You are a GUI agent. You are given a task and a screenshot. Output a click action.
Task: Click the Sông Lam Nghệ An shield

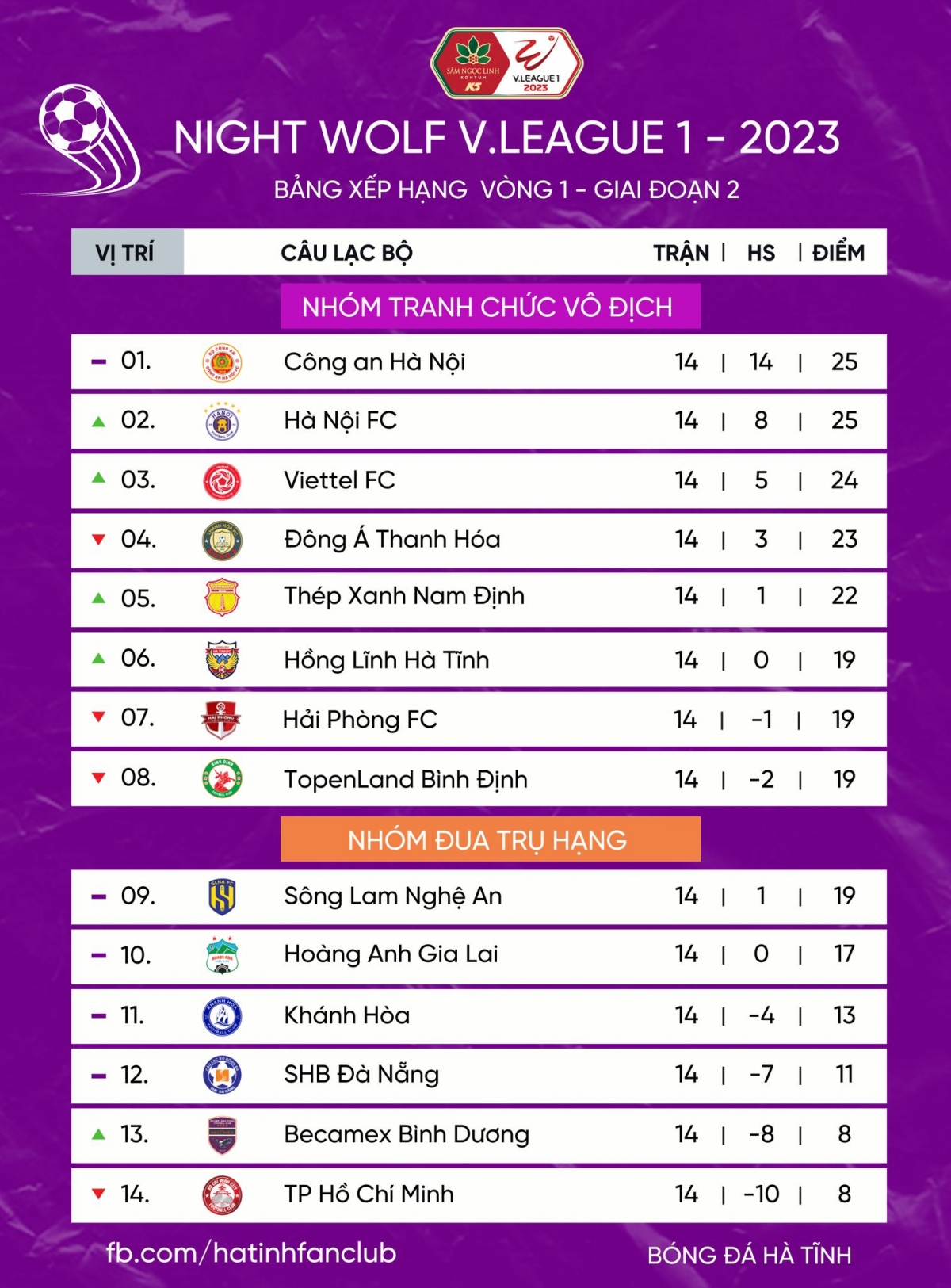pos(222,896)
